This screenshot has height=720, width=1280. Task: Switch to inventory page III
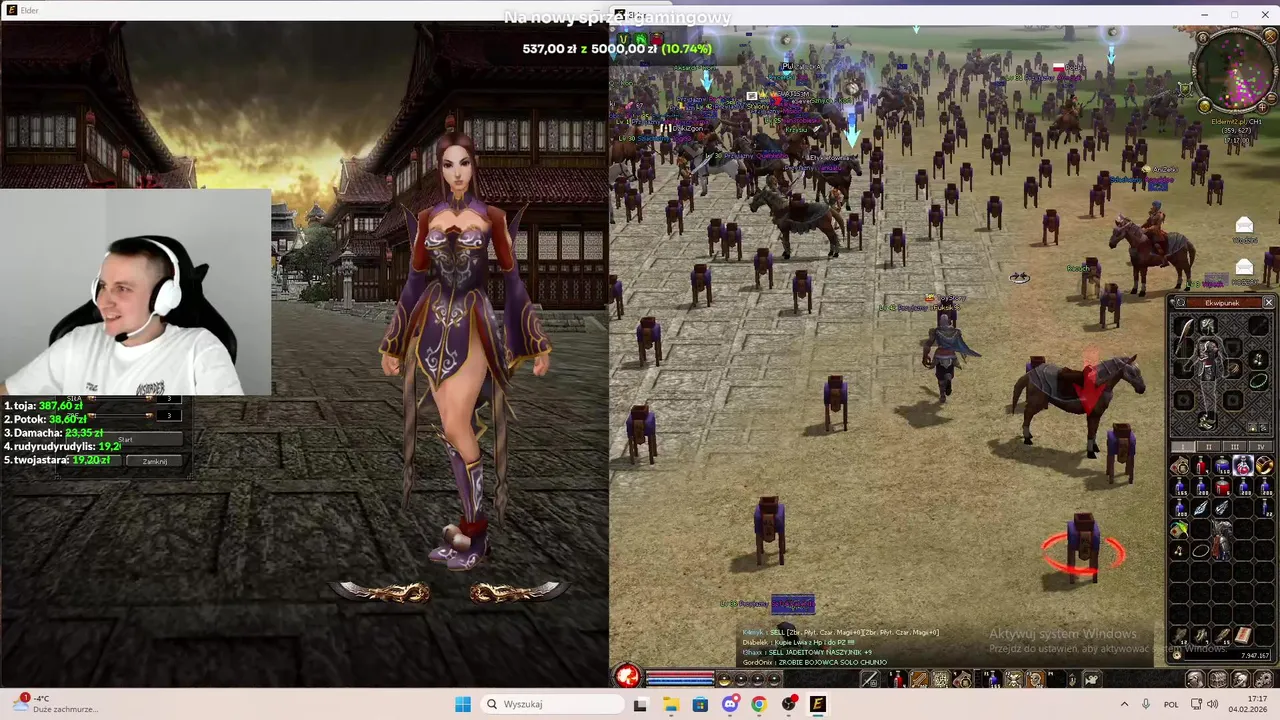point(1235,447)
